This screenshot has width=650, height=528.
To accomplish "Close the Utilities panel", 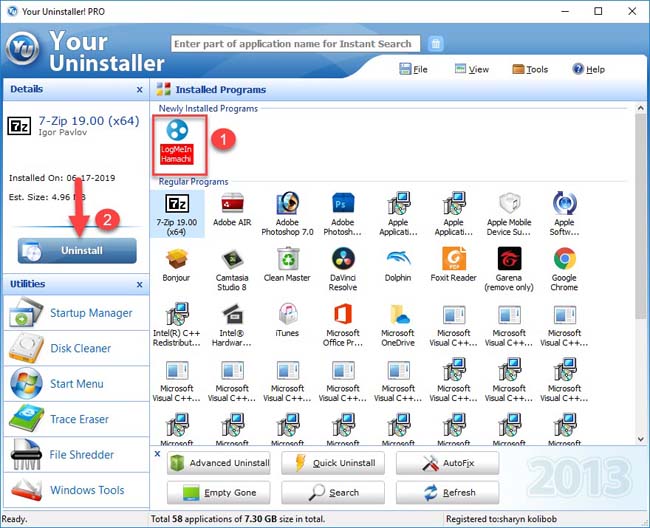I will [140, 284].
